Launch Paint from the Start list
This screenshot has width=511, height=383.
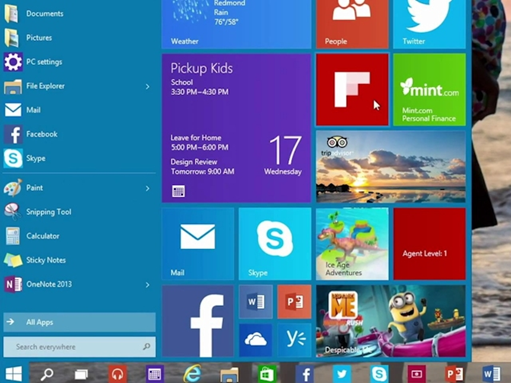(x=79, y=188)
